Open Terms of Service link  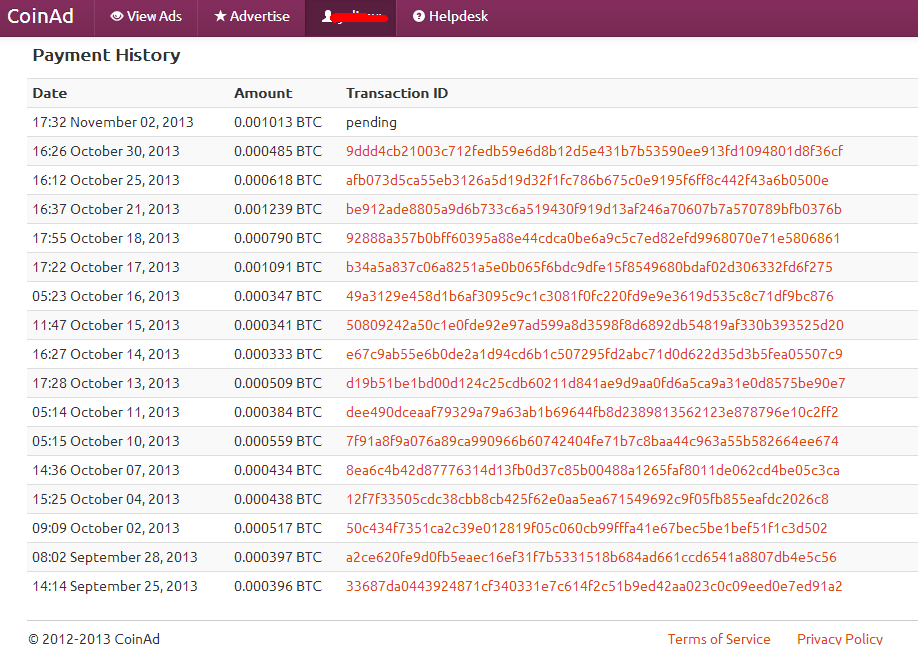719,638
